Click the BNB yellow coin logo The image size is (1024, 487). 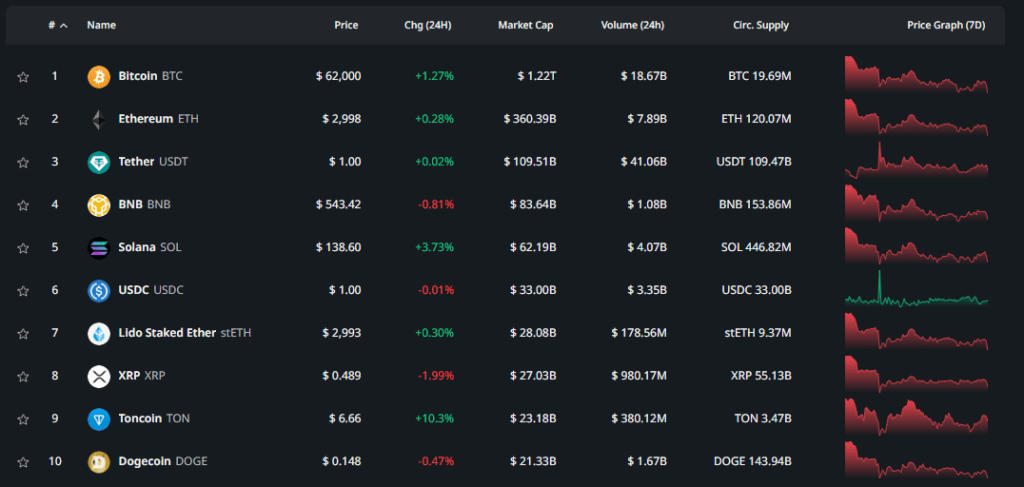98,205
